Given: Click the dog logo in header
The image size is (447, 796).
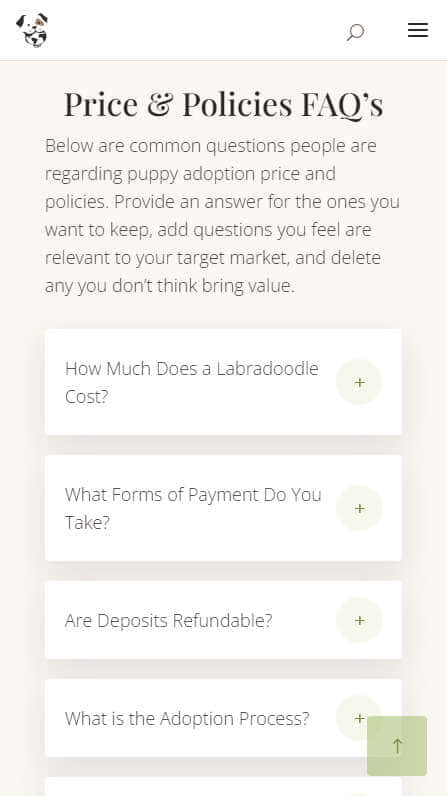Looking at the screenshot, I should tap(32, 30).
